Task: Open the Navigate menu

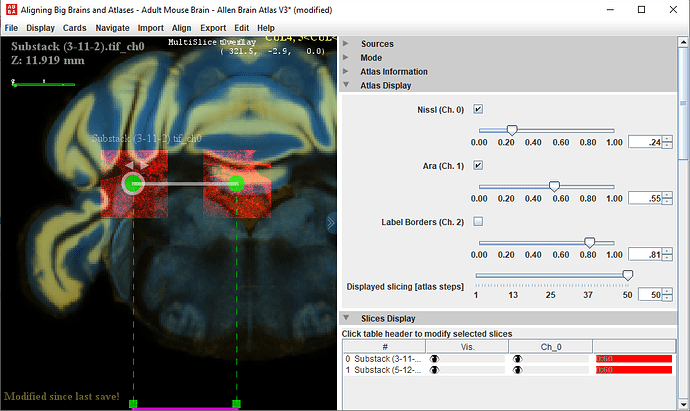Action: [112, 28]
